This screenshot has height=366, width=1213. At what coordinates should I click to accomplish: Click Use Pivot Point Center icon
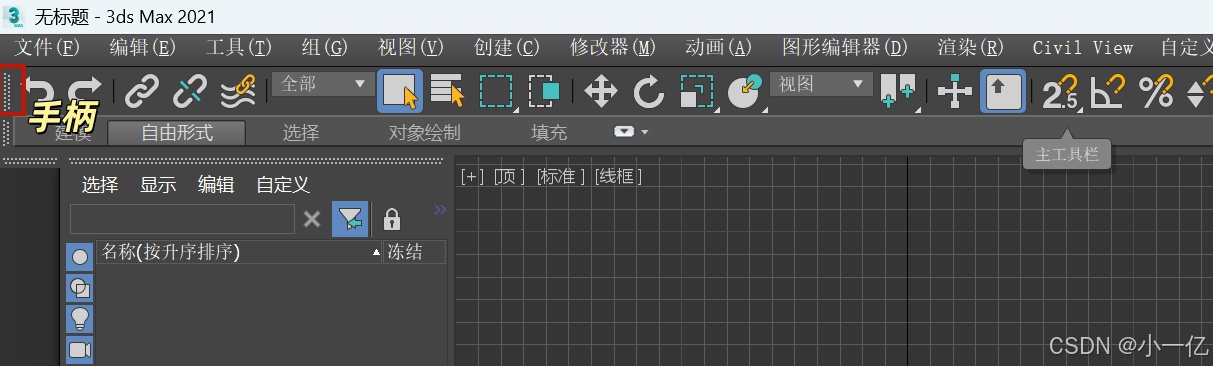pos(898,91)
